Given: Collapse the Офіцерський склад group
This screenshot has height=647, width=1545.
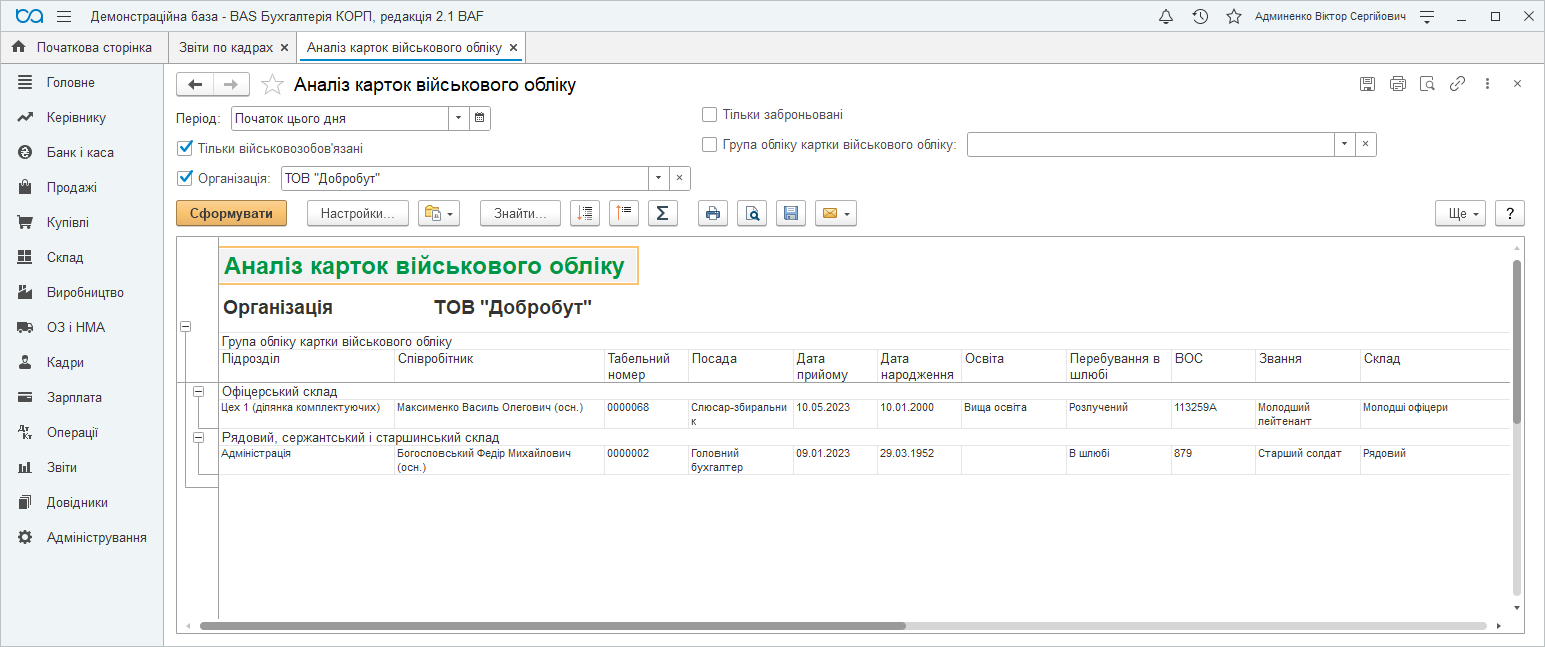Looking at the screenshot, I should point(198,391).
